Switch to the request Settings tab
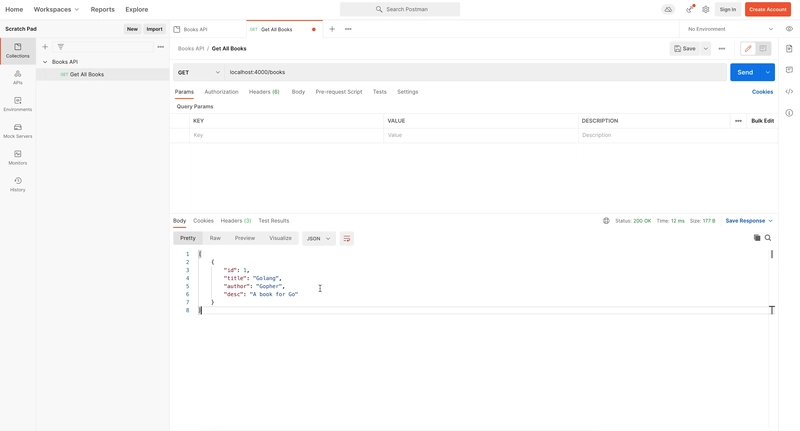Viewport: 800px width, 431px height. point(408,92)
